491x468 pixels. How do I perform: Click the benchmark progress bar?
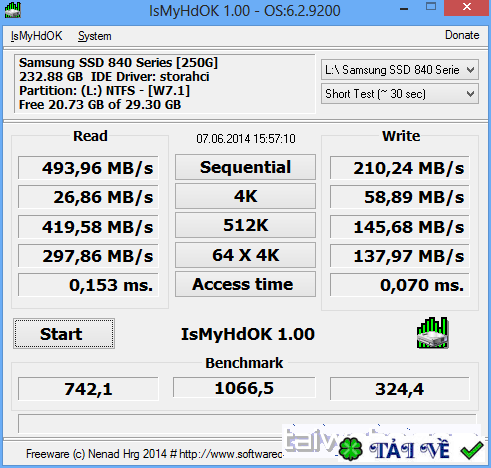[x=247, y=423]
